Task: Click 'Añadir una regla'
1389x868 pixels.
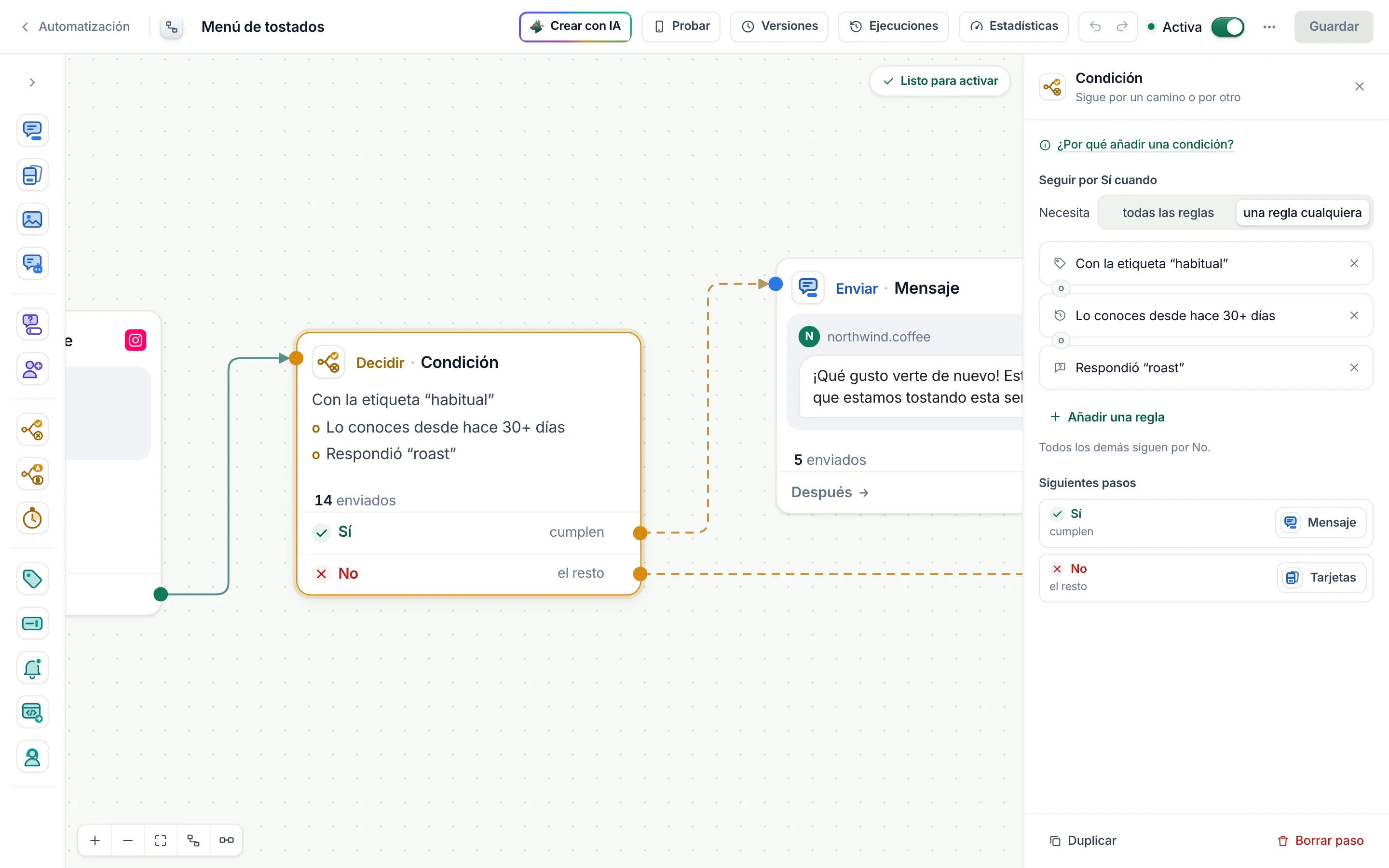Action: click(1107, 417)
